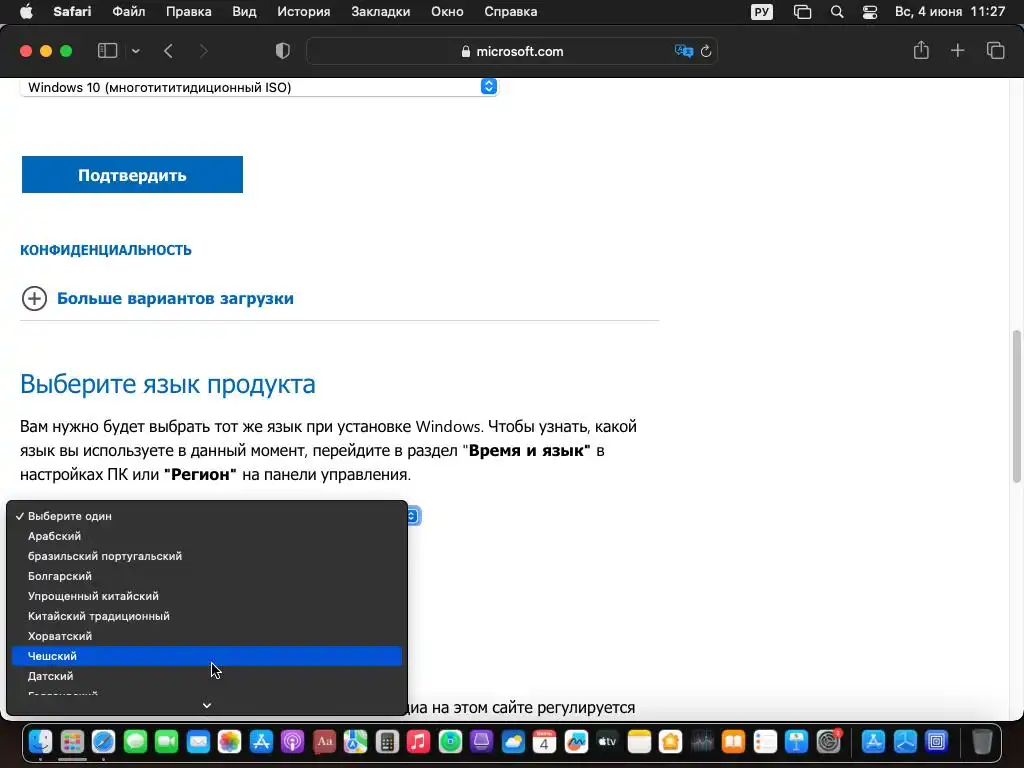Image resolution: width=1024 pixels, height=768 pixels.
Task: Open Weather from the Dock
Action: tap(513, 742)
